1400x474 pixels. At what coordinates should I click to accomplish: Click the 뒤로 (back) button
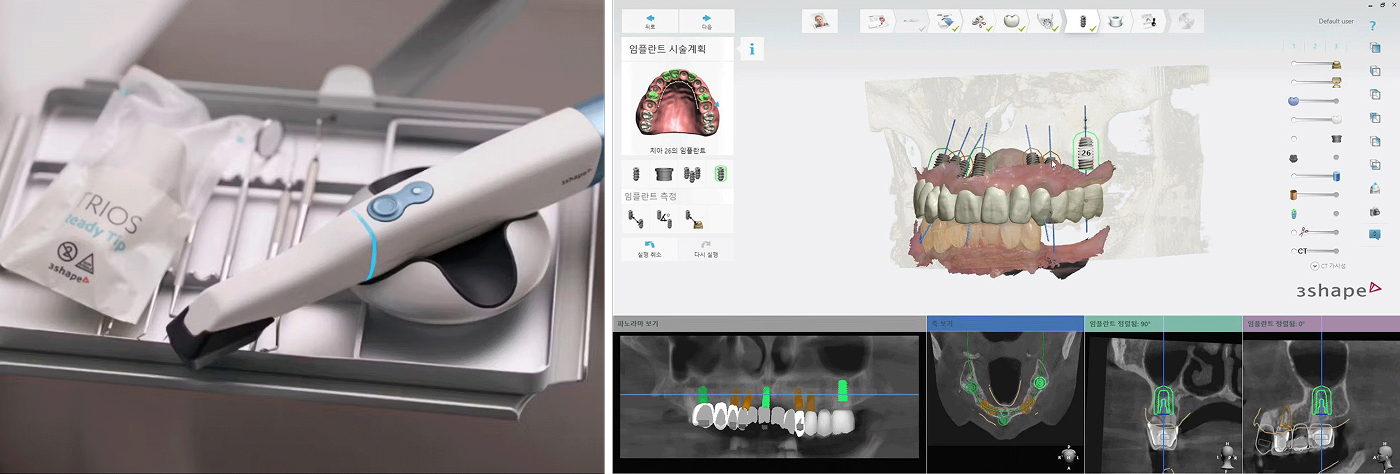point(650,21)
